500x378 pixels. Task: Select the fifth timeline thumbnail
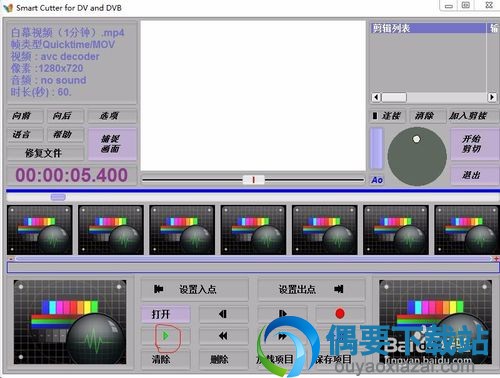point(325,230)
